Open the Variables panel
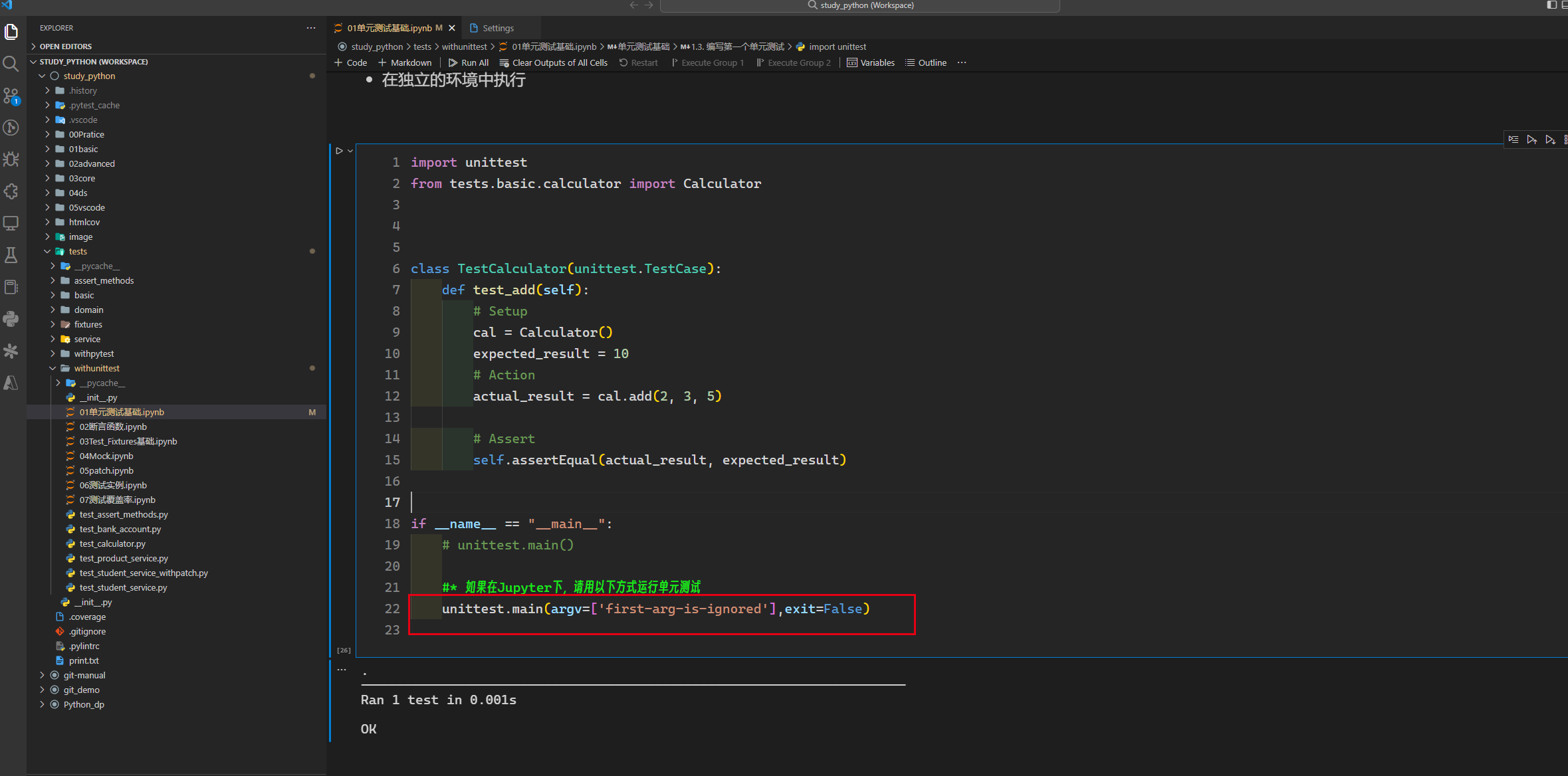The width and height of the screenshot is (1568, 776). [871, 62]
